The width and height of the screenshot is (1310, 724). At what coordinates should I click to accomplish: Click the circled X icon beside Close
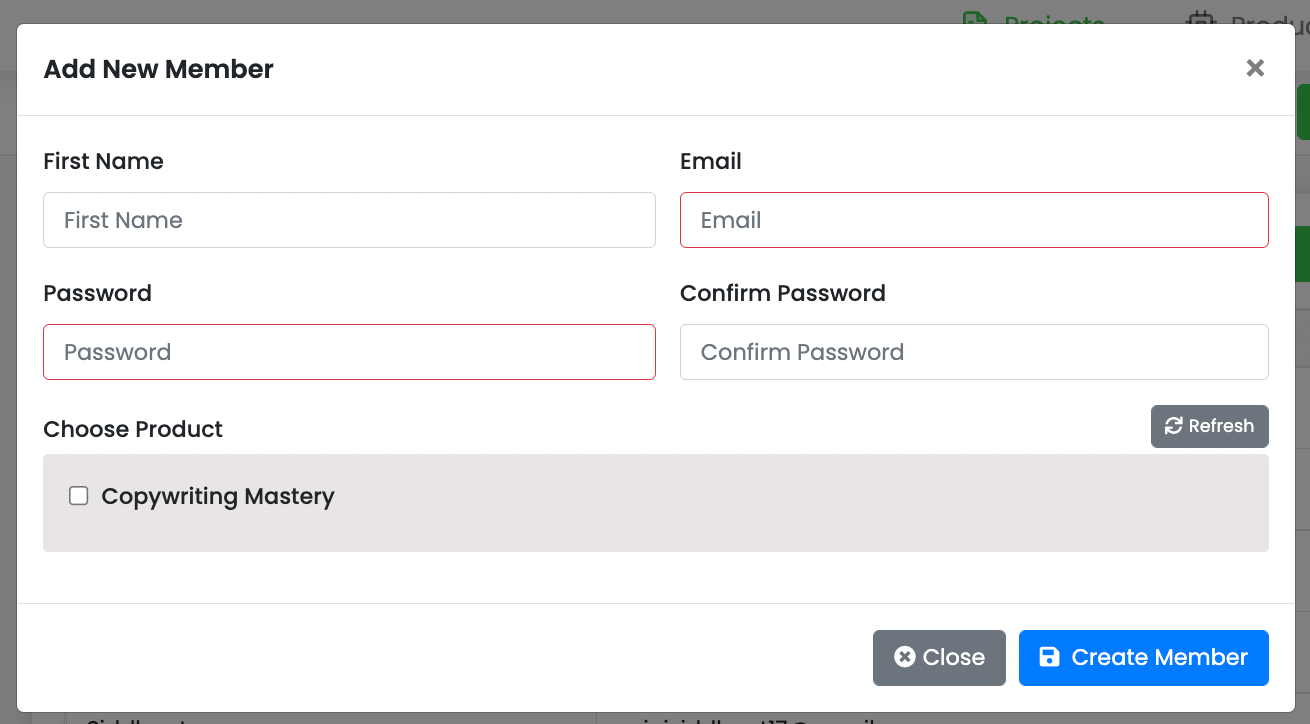[x=904, y=657]
